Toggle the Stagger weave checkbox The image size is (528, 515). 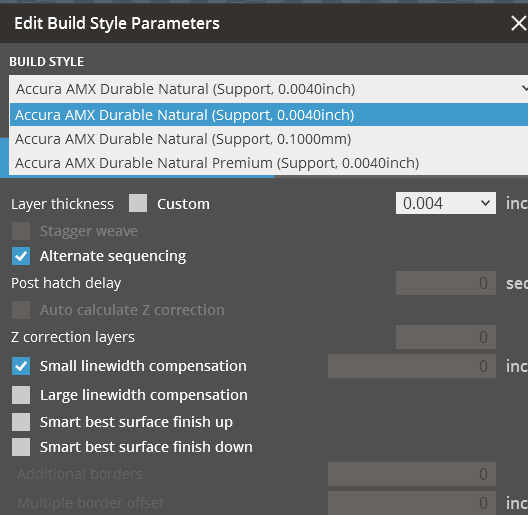21,231
